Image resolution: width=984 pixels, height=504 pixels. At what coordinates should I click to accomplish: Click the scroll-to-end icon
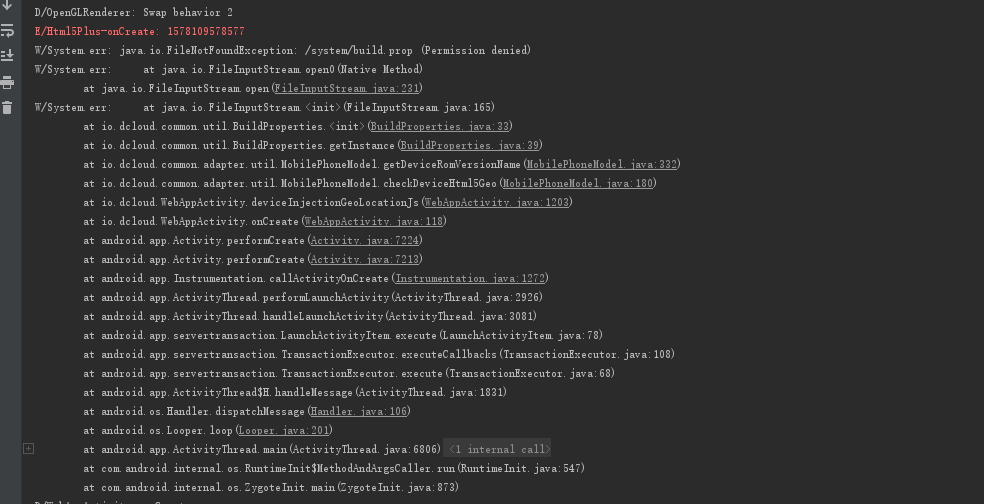[x=7, y=56]
